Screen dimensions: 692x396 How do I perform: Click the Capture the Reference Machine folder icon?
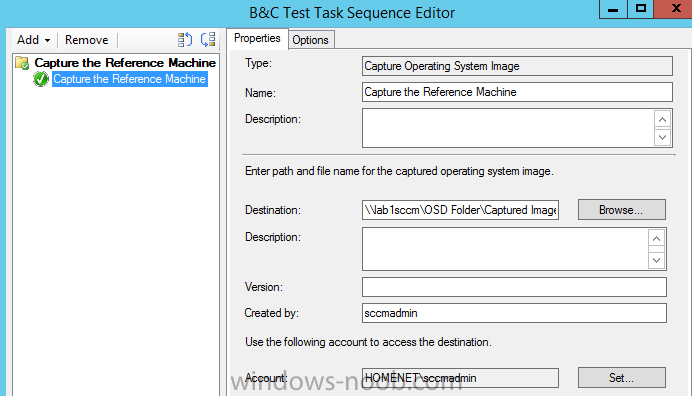click(x=22, y=63)
